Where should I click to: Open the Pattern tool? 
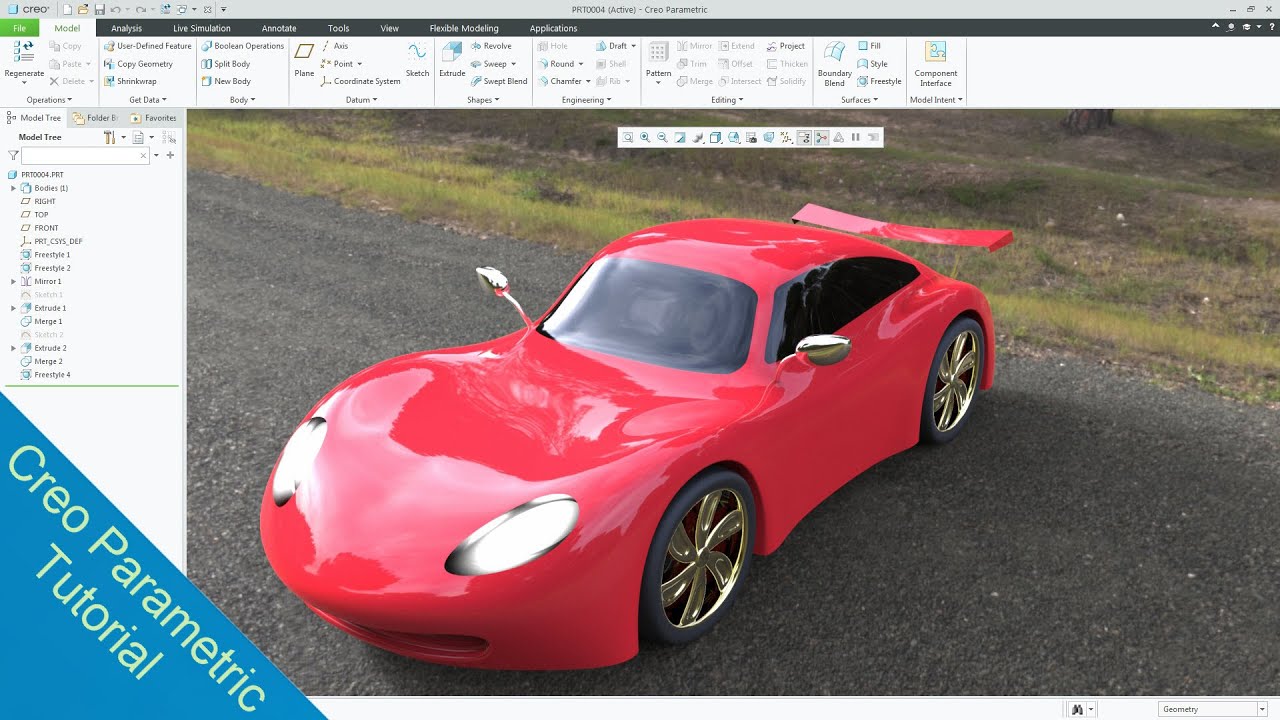(x=658, y=61)
